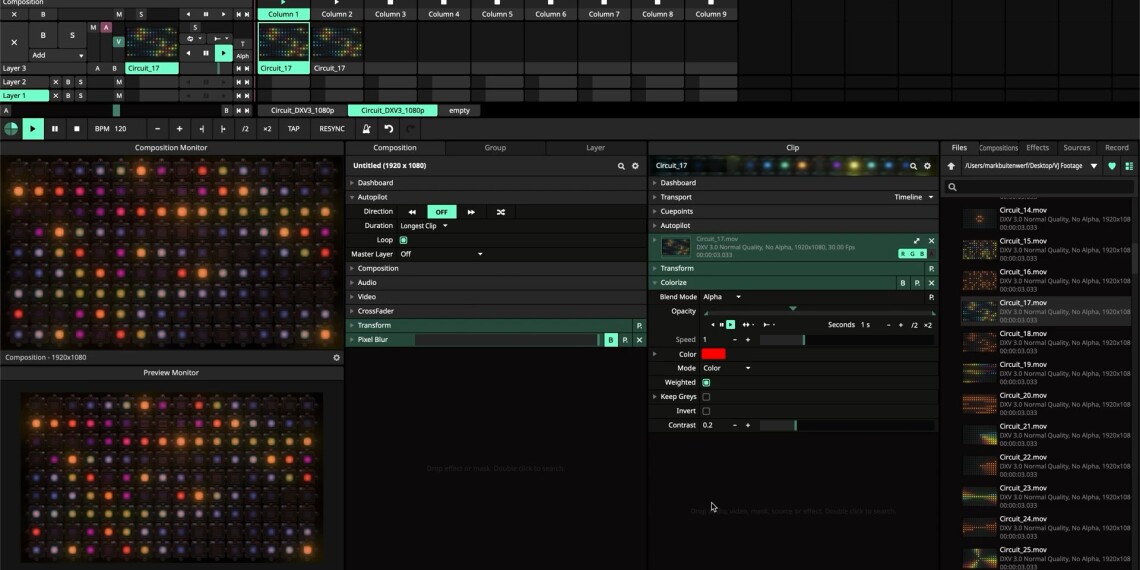Open Composition Monitor settings gear
1140x570 pixels.
click(x=336, y=357)
